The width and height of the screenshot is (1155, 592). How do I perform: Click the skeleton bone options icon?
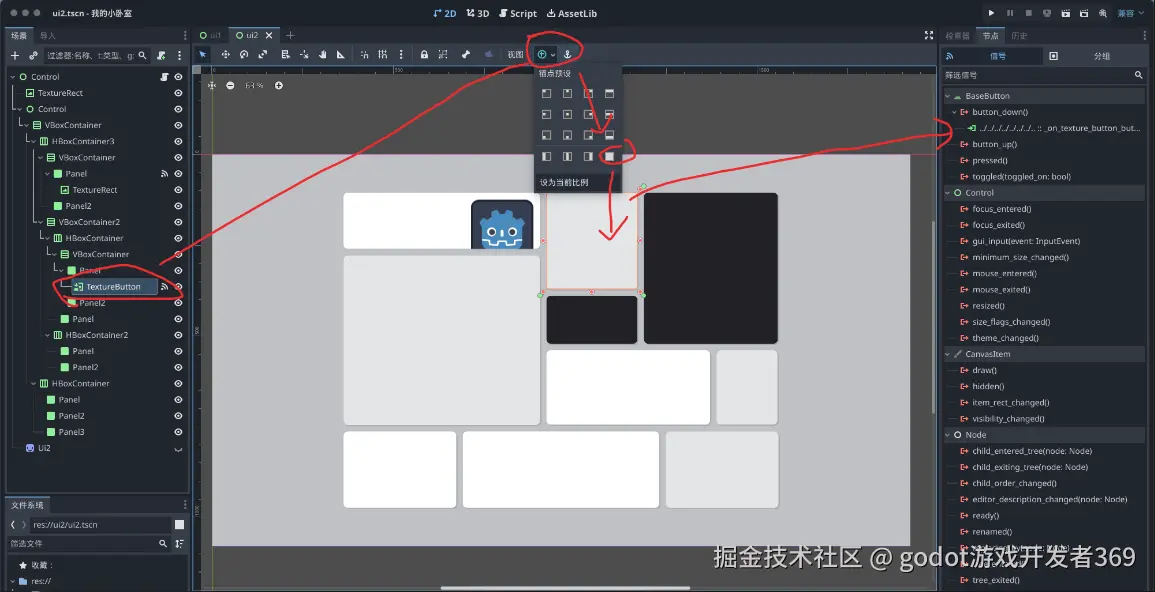coord(466,54)
